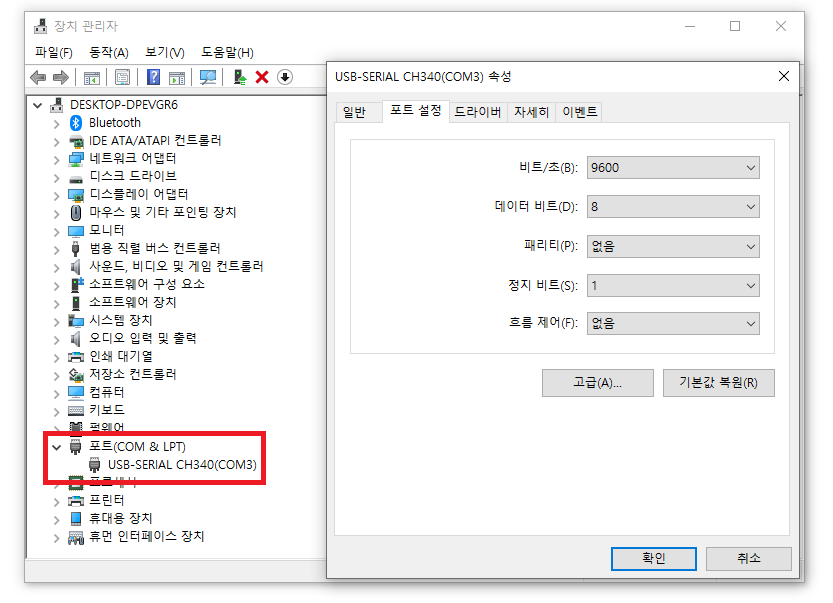Click the circled down-arrow toolbar icon
833x603 pixels.
pos(285,78)
